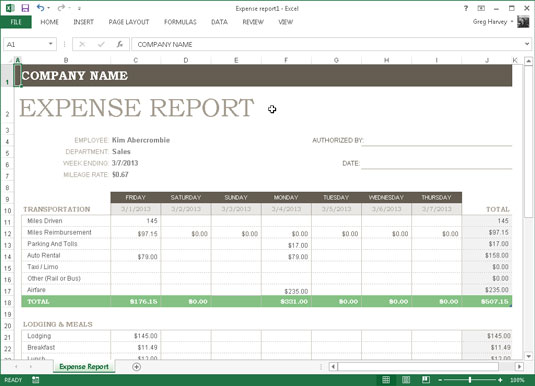Click the mileage rate $0.67 cell

(120, 174)
